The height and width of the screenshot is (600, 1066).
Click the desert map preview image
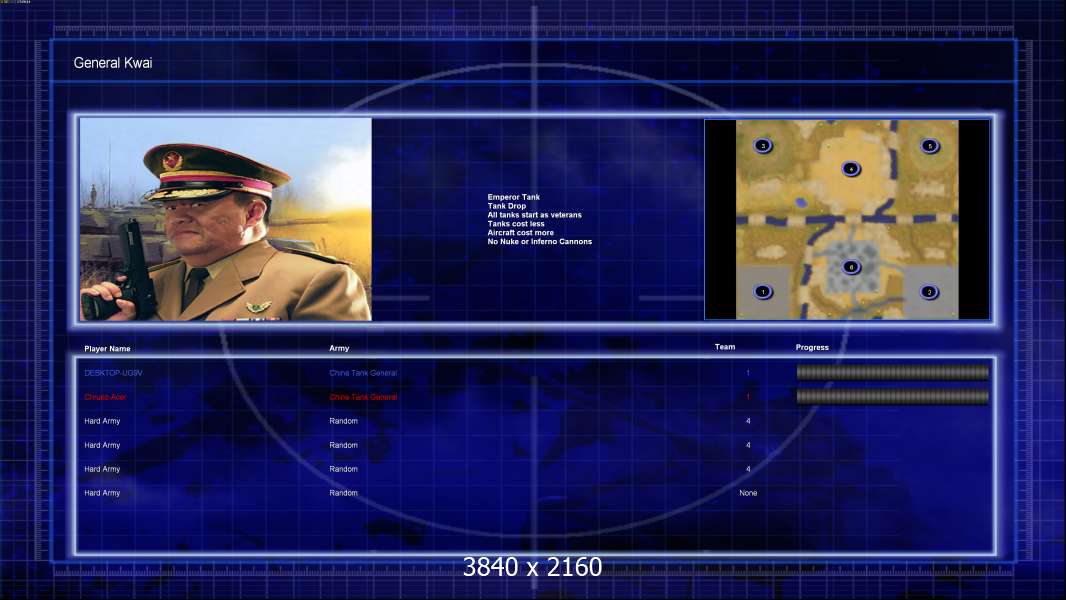coord(847,219)
